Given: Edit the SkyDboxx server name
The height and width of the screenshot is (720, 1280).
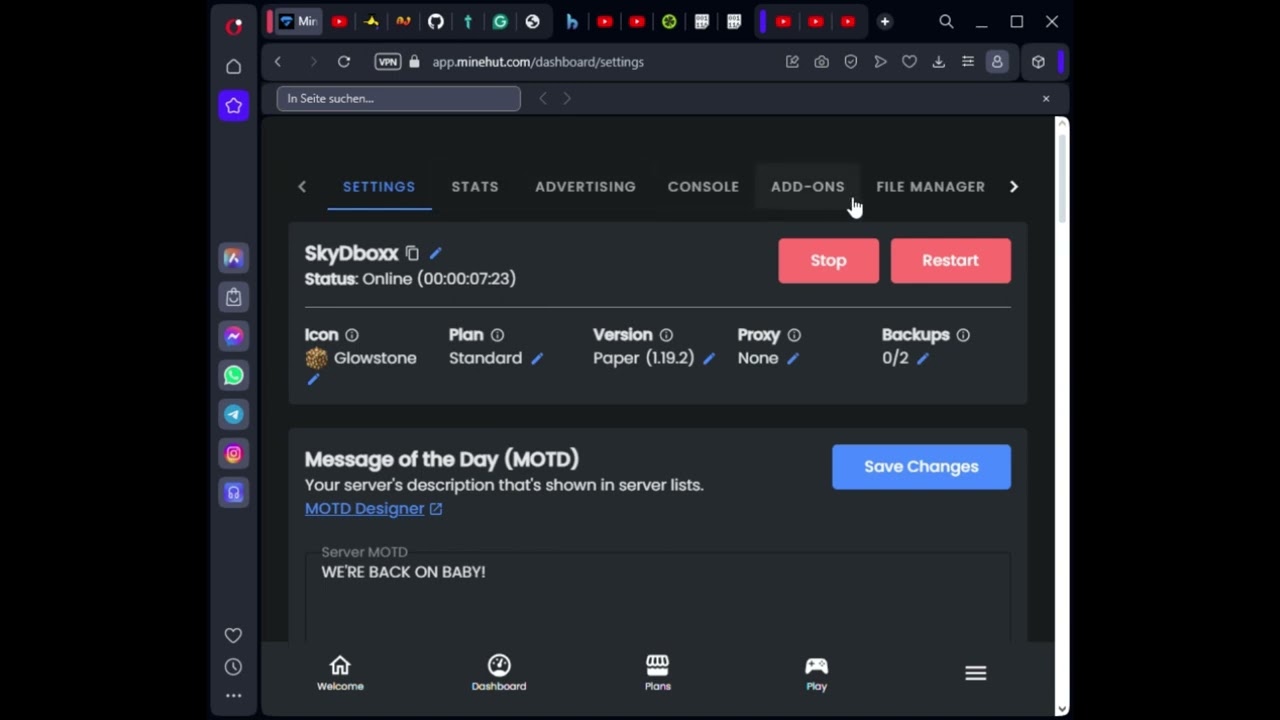Looking at the screenshot, I should 435,253.
